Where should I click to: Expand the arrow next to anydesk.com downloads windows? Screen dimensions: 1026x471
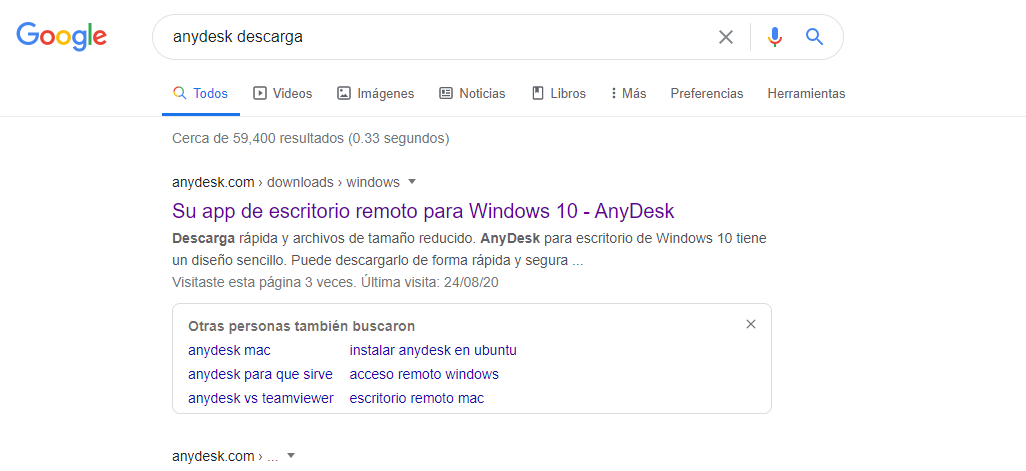pyautogui.click(x=412, y=182)
